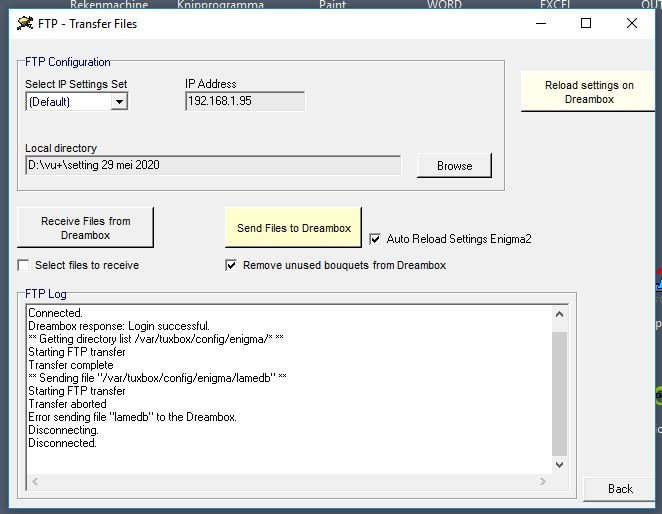Select 'Dreambox response: Login successful.' line

tap(119, 326)
